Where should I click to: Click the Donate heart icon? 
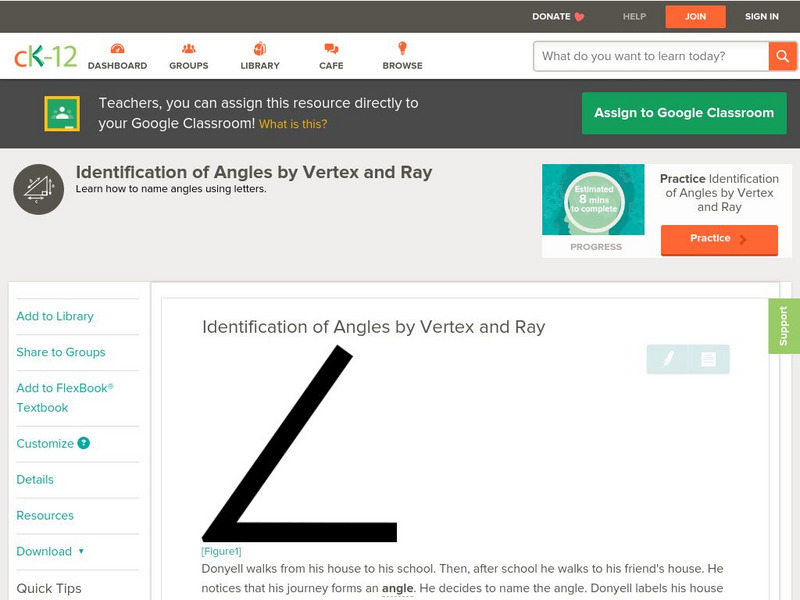click(579, 17)
